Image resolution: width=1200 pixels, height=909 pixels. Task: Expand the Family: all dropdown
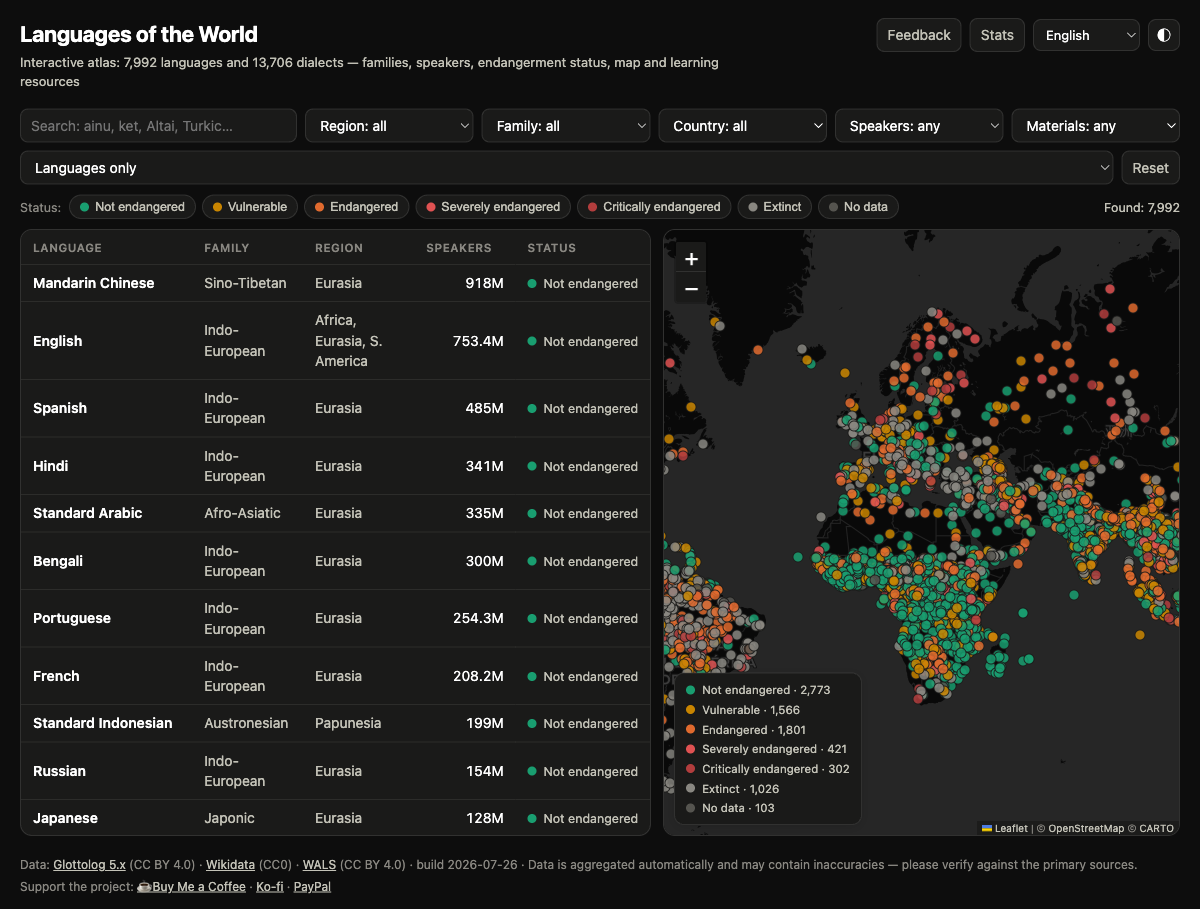tap(566, 126)
